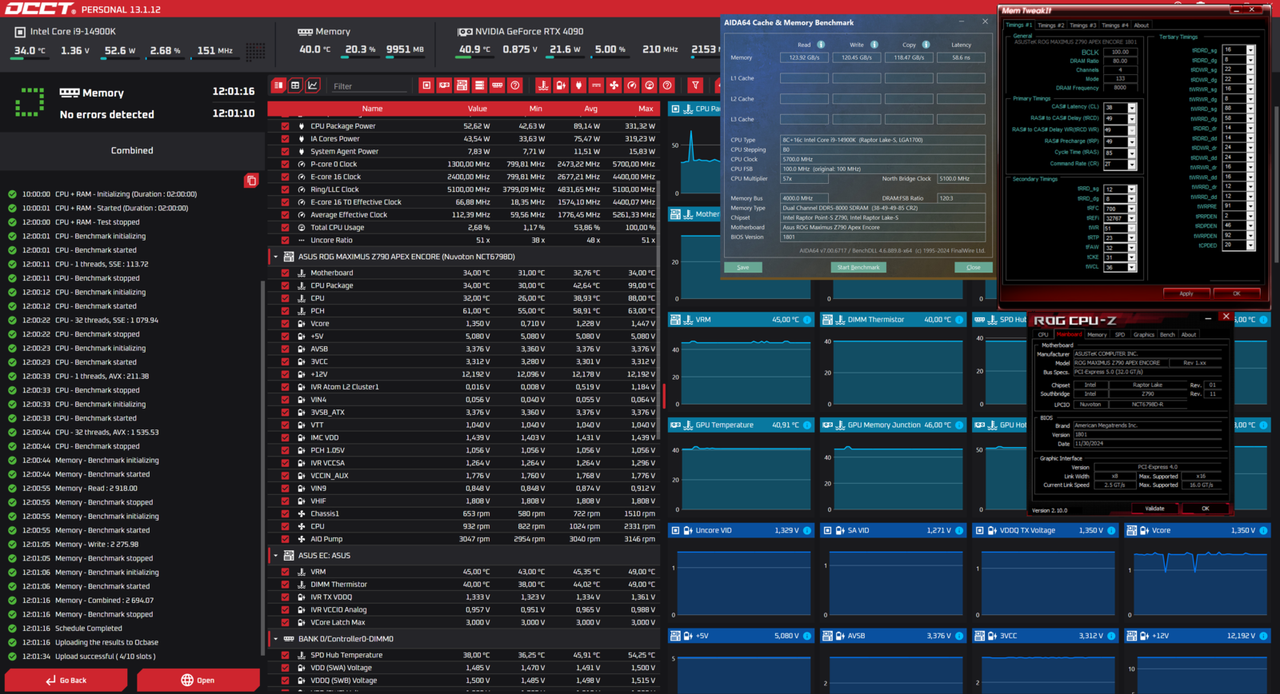Click Write info icon in AIDA64 benchmark
The width and height of the screenshot is (1280, 694).
(x=873, y=44)
